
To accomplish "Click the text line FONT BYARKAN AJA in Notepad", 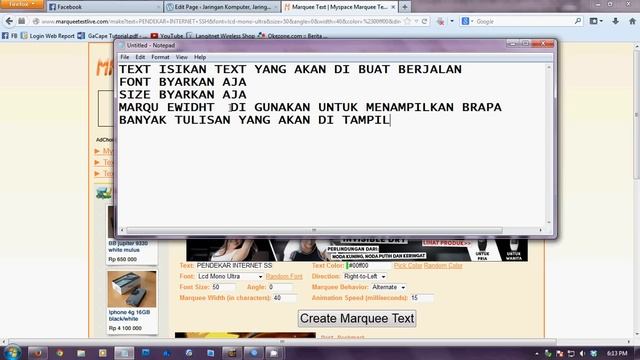I will point(182,82).
